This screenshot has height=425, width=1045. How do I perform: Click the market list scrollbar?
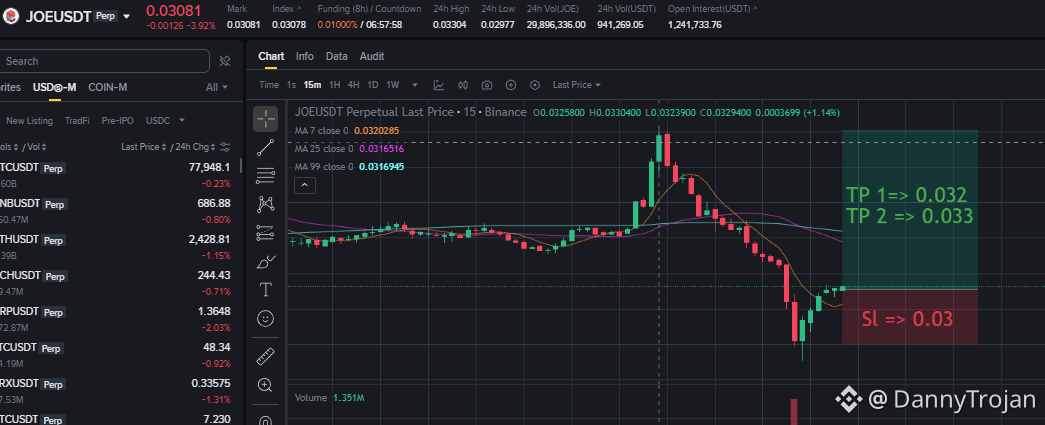tap(241, 167)
